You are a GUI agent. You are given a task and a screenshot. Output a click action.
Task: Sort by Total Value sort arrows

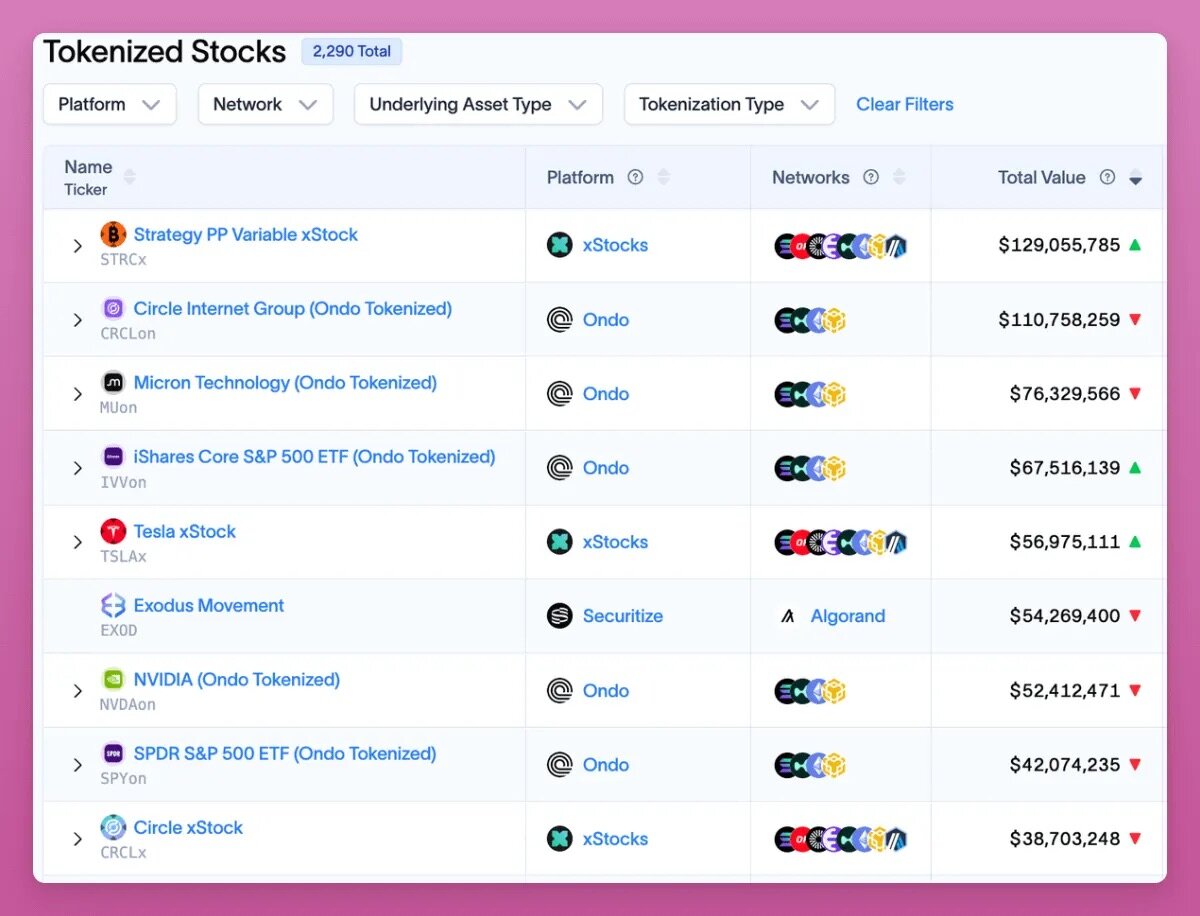pos(1135,177)
